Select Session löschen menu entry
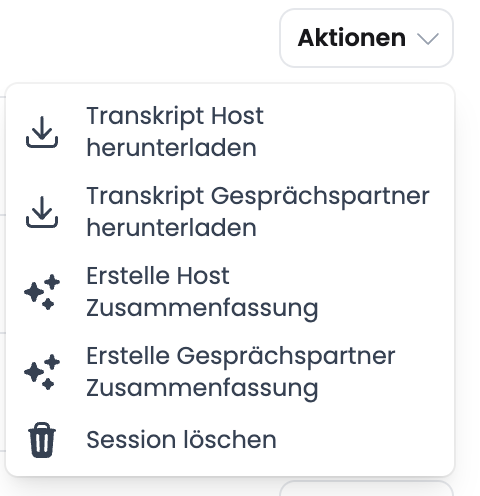Screen dimensions: 480x496 pyautogui.click(x=230, y=440)
